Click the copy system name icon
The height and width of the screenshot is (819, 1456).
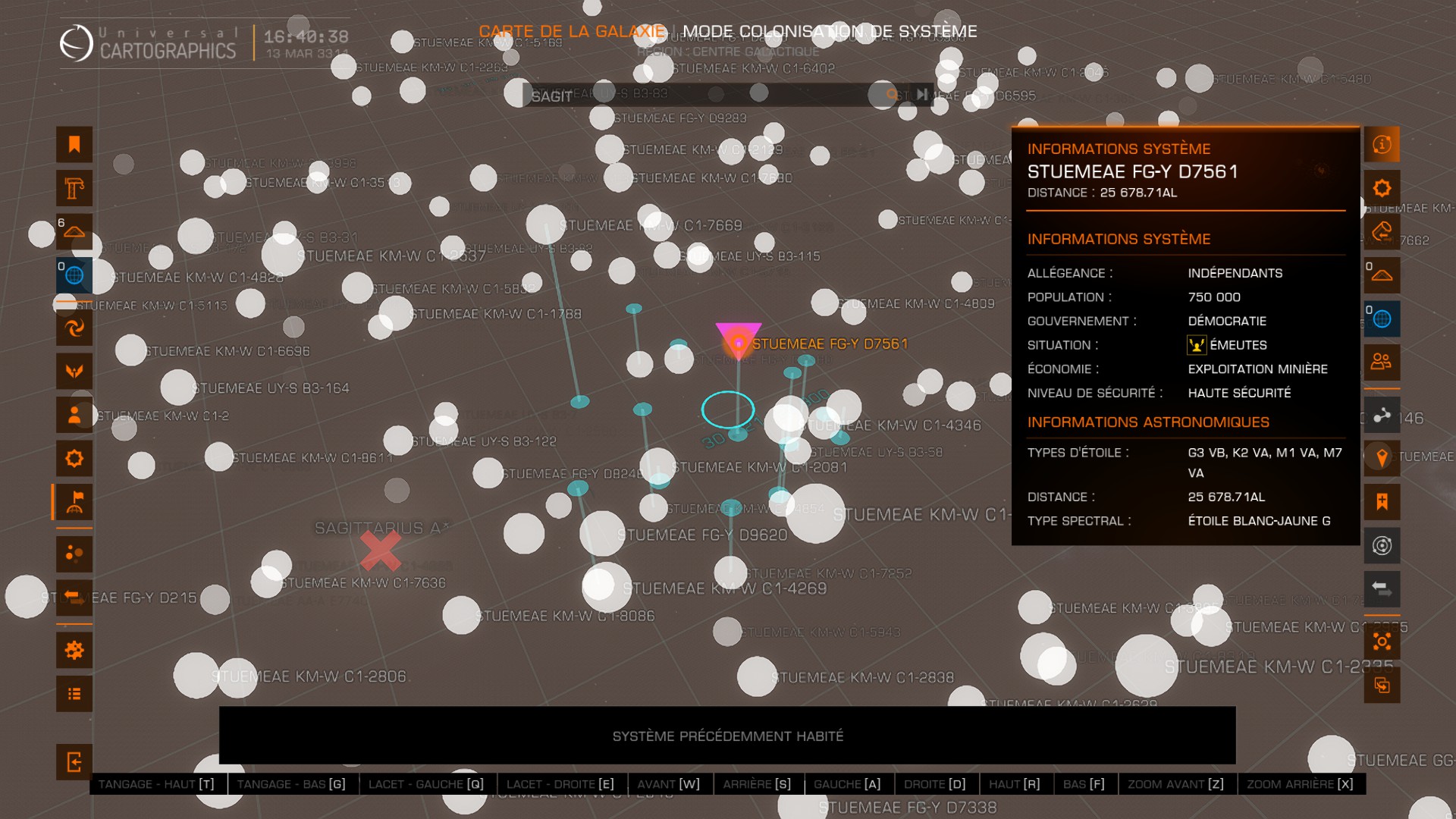[1382, 686]
